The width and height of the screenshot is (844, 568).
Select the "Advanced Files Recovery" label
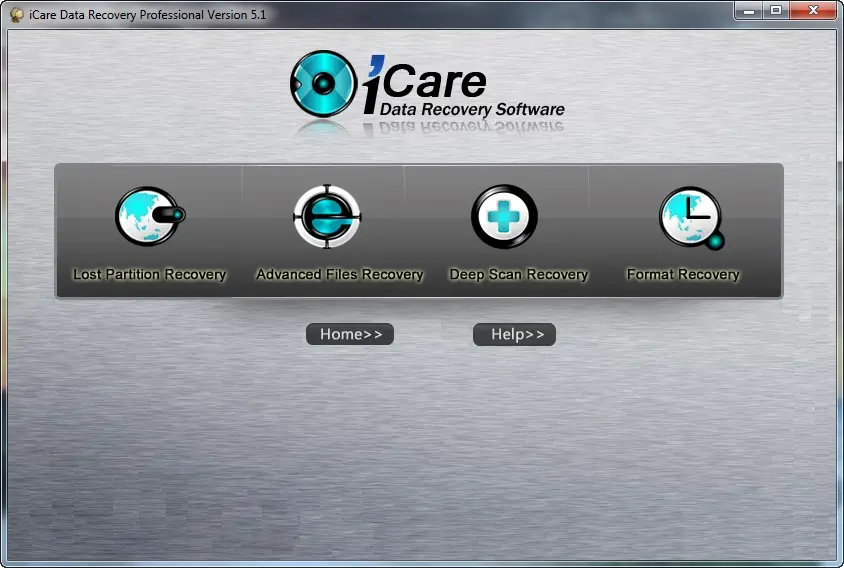340,275
